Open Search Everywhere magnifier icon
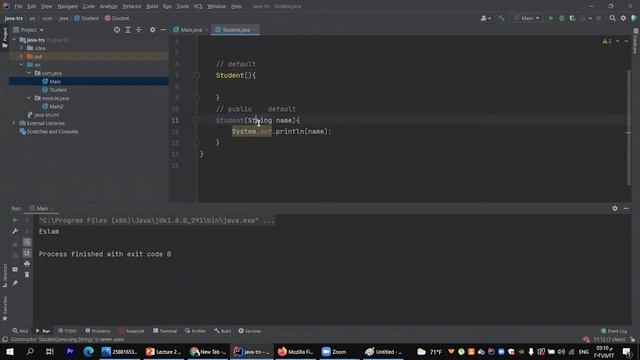Image resolution: width=640 pixels, height=360 pixels. tap(612, 18)
